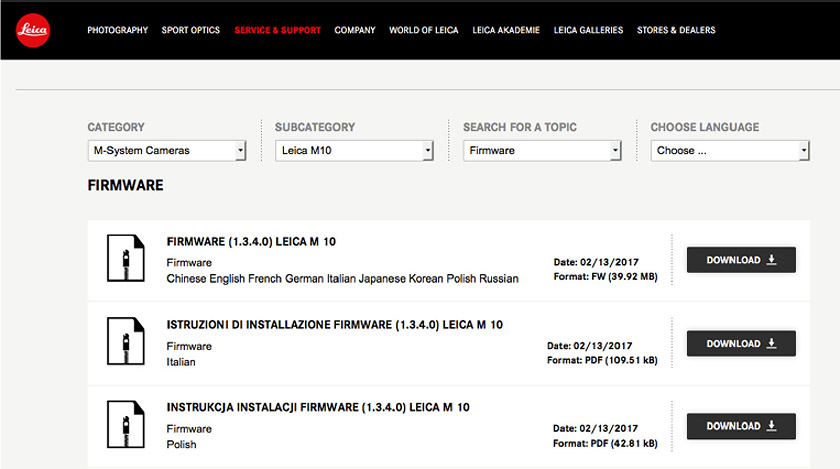Open Service & Support menu
840x469 pixels.
point(278,30)
